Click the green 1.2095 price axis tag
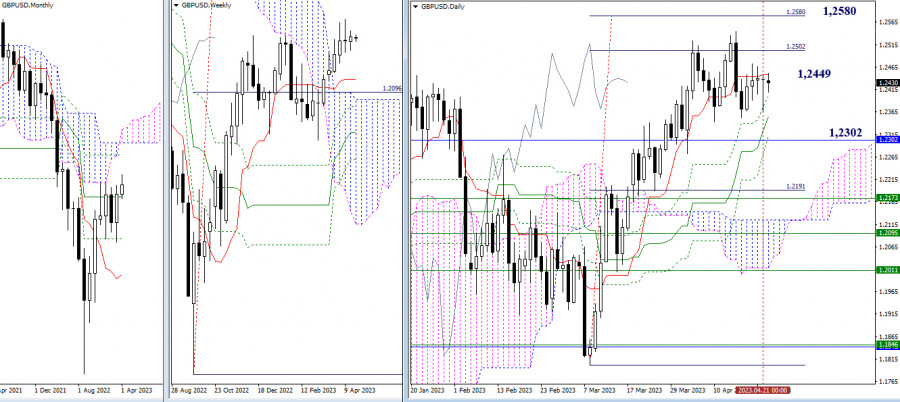900x402 pixels. [x=888, y=233]
